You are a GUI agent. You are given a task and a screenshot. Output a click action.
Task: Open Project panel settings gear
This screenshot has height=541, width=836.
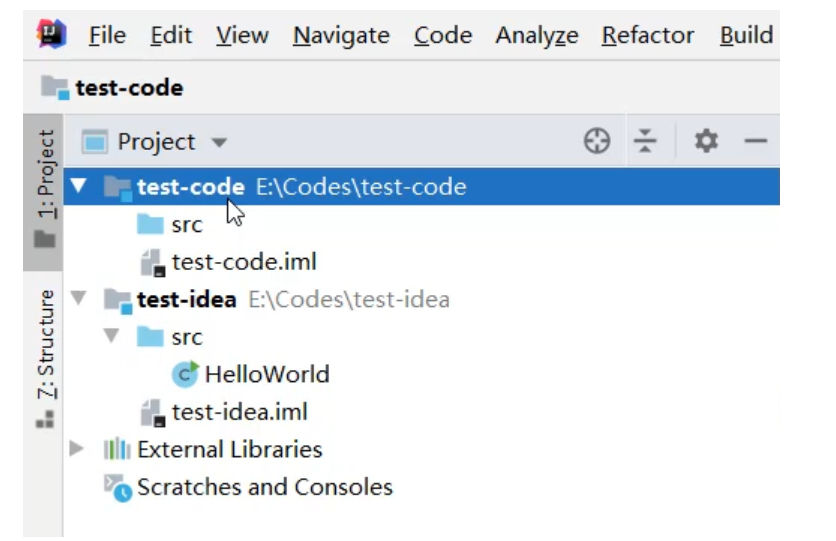[x=706, y=142]
